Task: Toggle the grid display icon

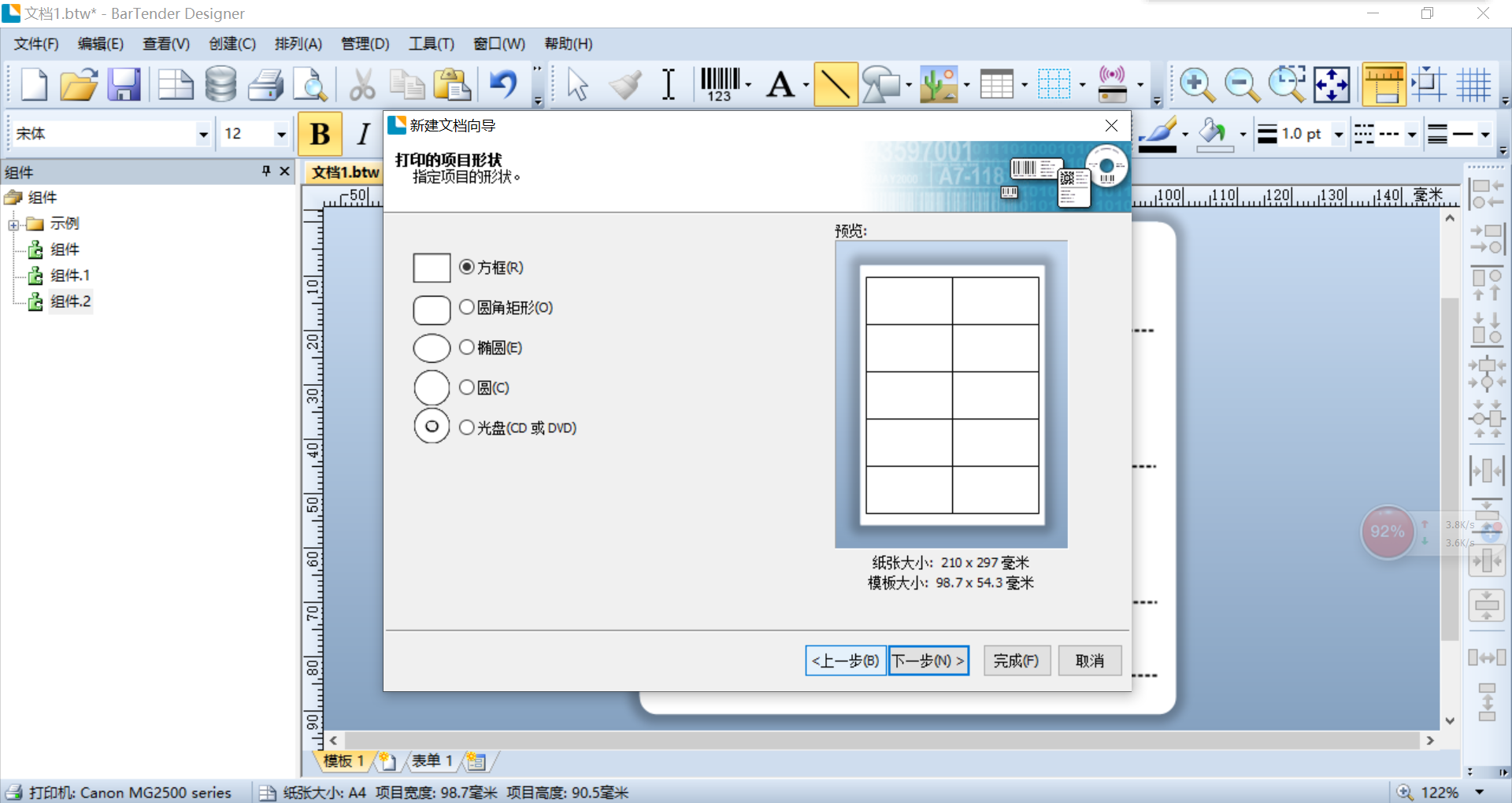Action: [1473, 84]
